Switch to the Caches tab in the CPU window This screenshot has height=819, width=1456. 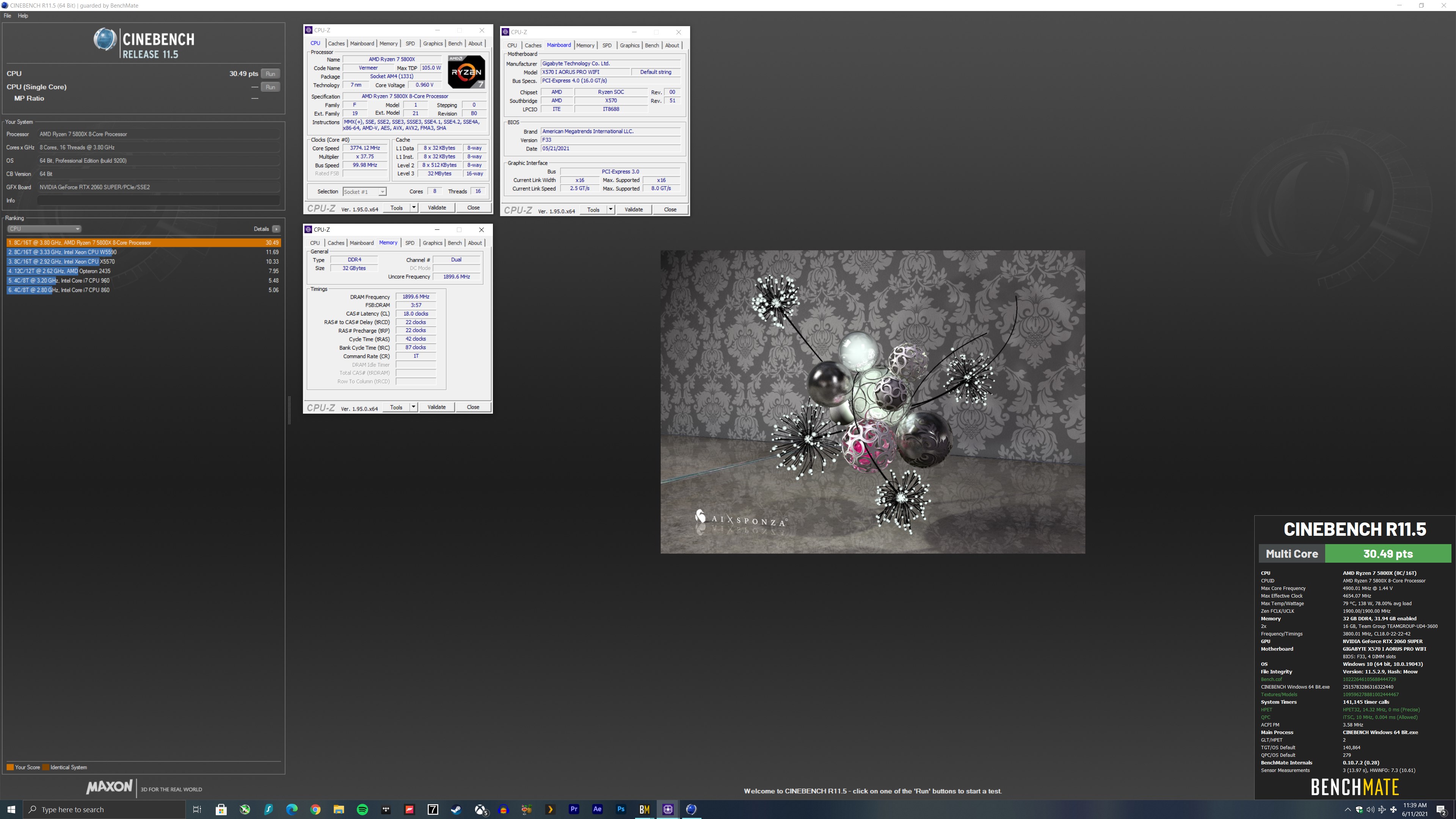click(x=336, y=44)
